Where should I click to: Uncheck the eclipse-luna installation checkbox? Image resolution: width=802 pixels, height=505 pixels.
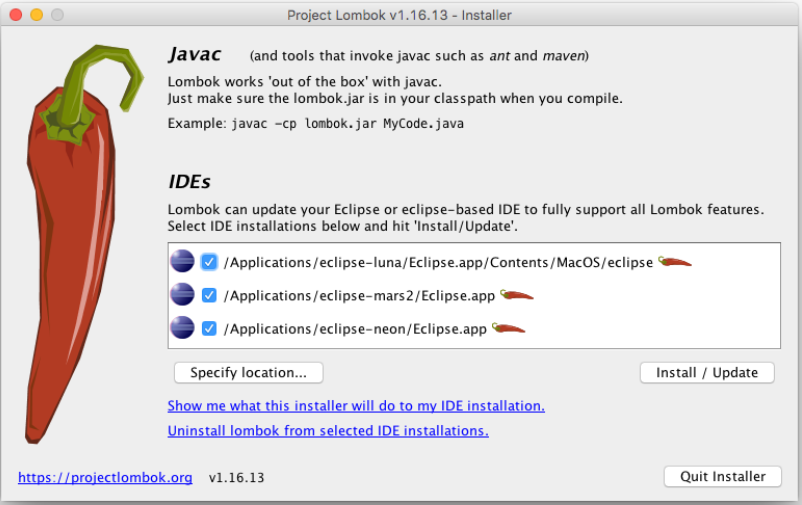[209, 262]
